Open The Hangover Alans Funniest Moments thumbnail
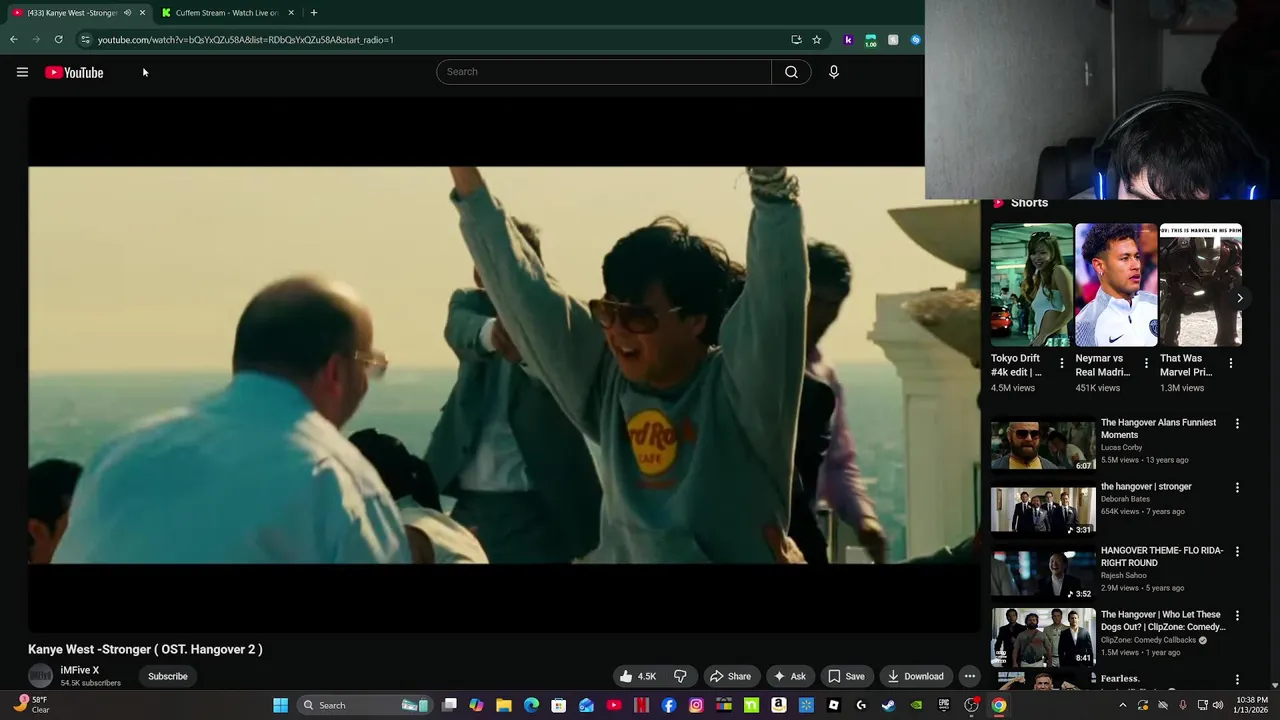Image resolution: width=1280 pixels, height=720 pixels. 1043,445
